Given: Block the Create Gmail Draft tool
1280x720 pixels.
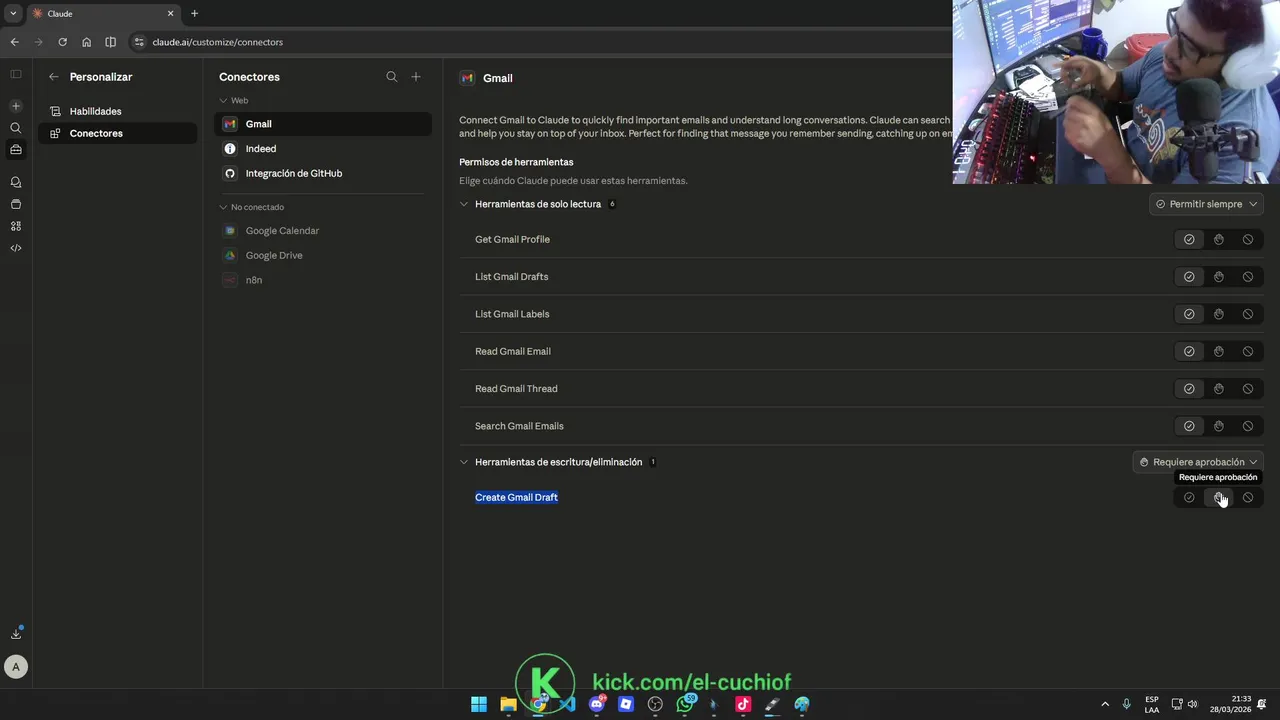Looking at the screenshot, I should [x=1248, y=497].
